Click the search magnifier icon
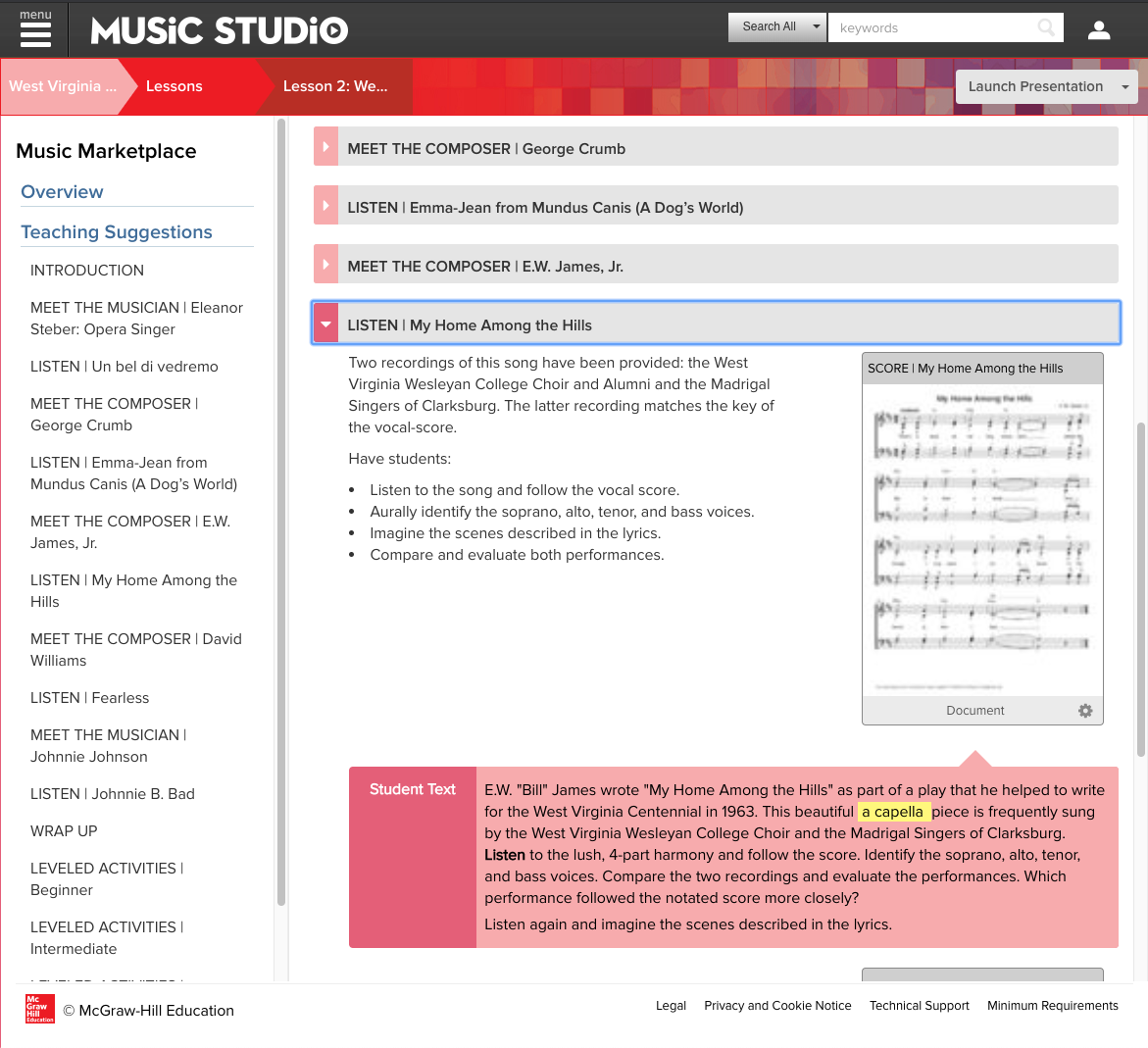This screenshot has height=1048, width=1148. click(x=1047, y=27)
